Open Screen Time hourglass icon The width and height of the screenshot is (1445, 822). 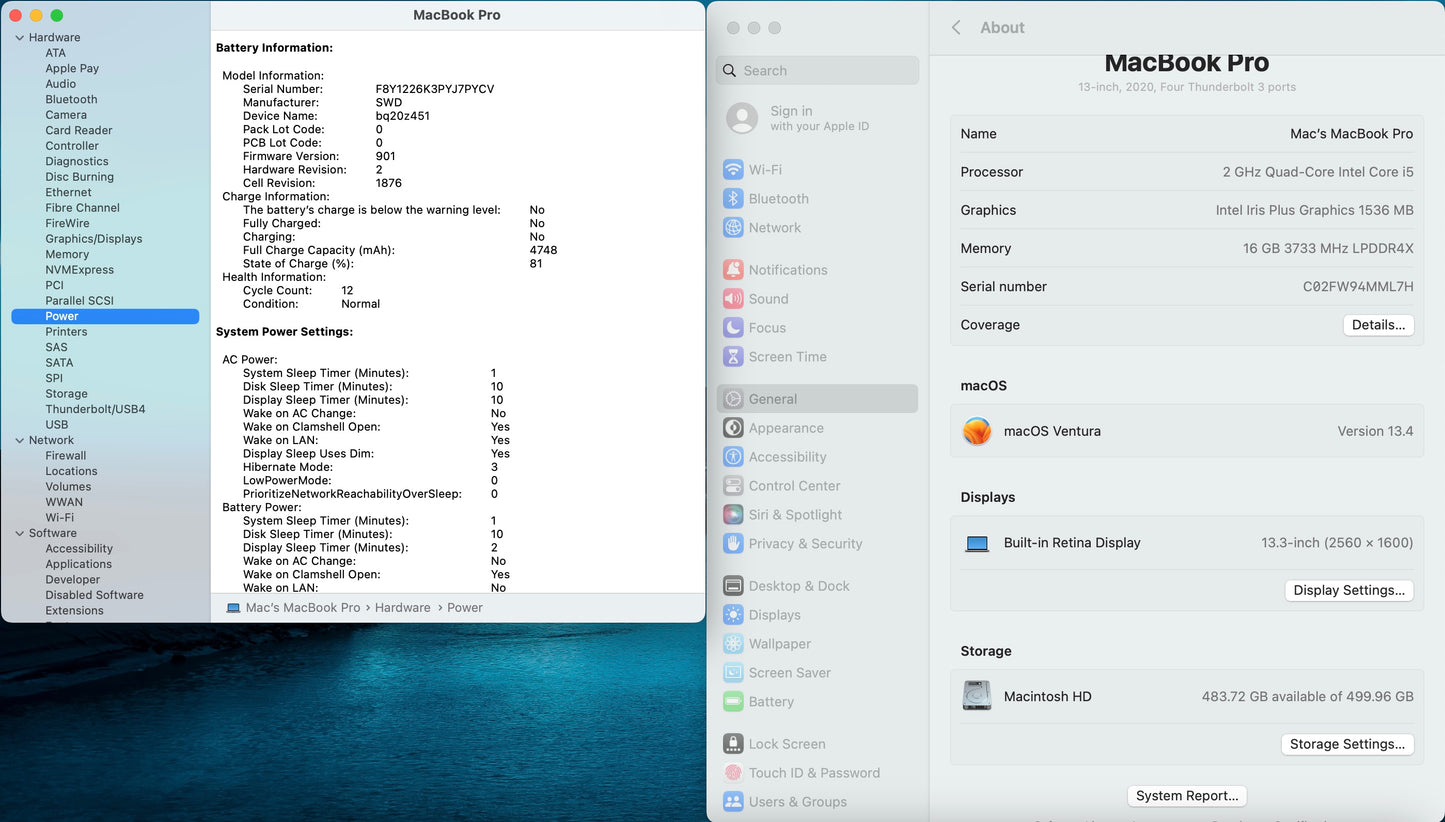point(733,357)
